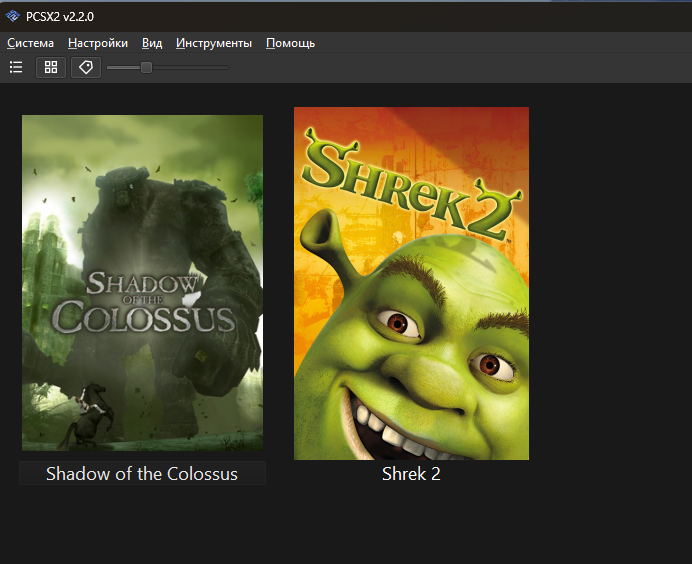Open the Система menu
Viewport: 692px width, 564px height.
pyautogui.click(x=30, y=43)
